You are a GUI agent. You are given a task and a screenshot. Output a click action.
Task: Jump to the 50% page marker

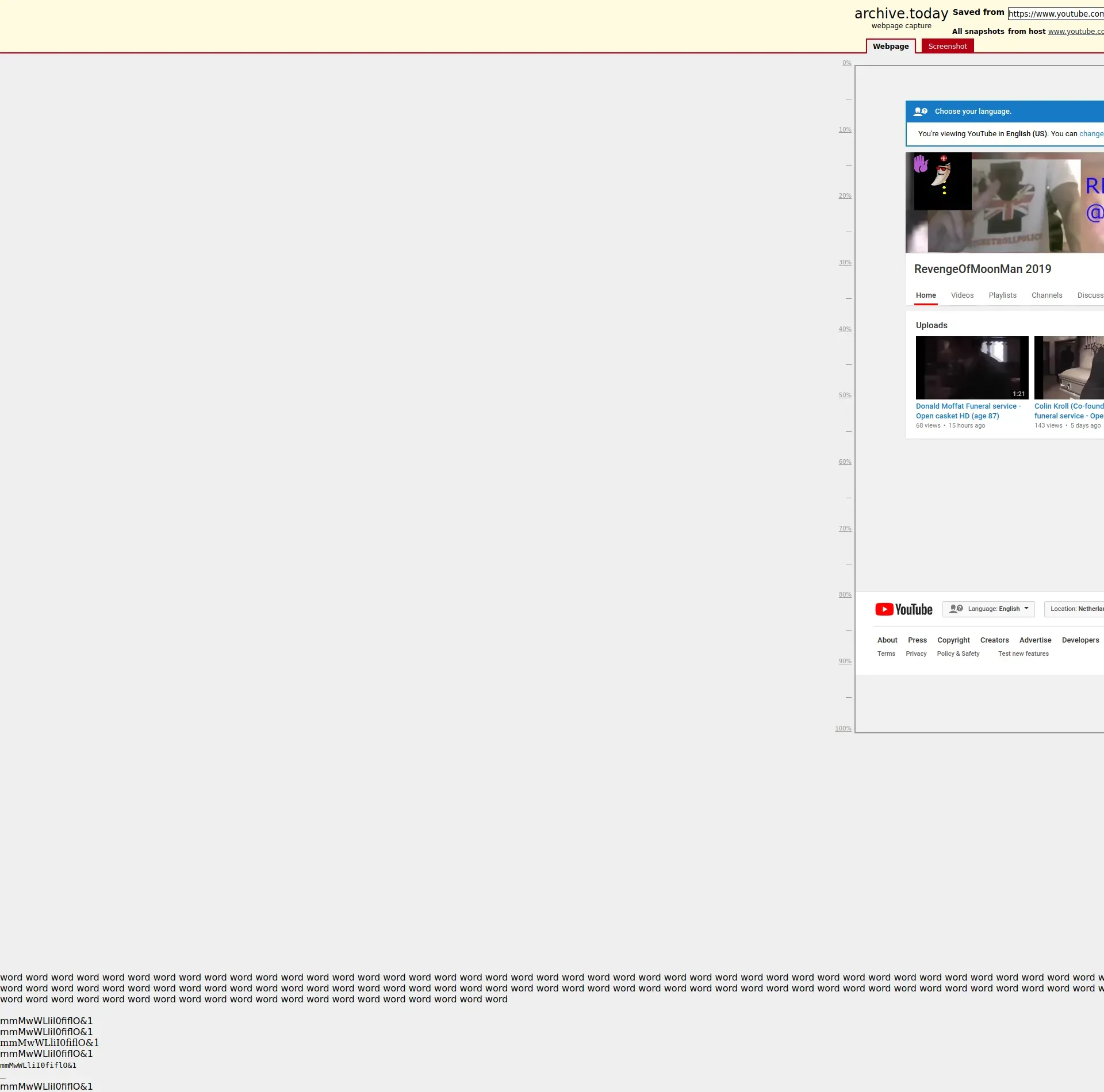845,395
